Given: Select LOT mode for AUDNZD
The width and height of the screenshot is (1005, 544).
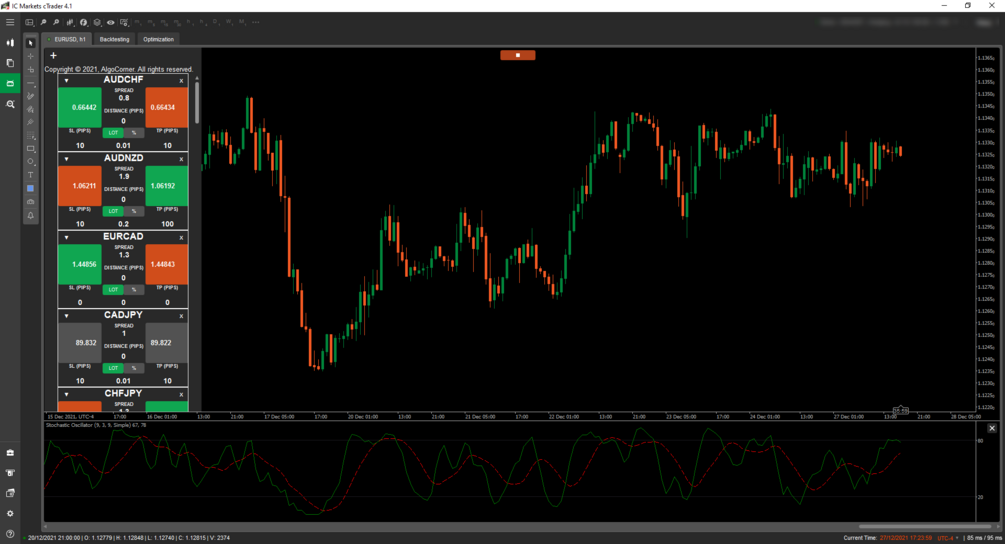Looking at the screenshot, I should coord(113,211).
